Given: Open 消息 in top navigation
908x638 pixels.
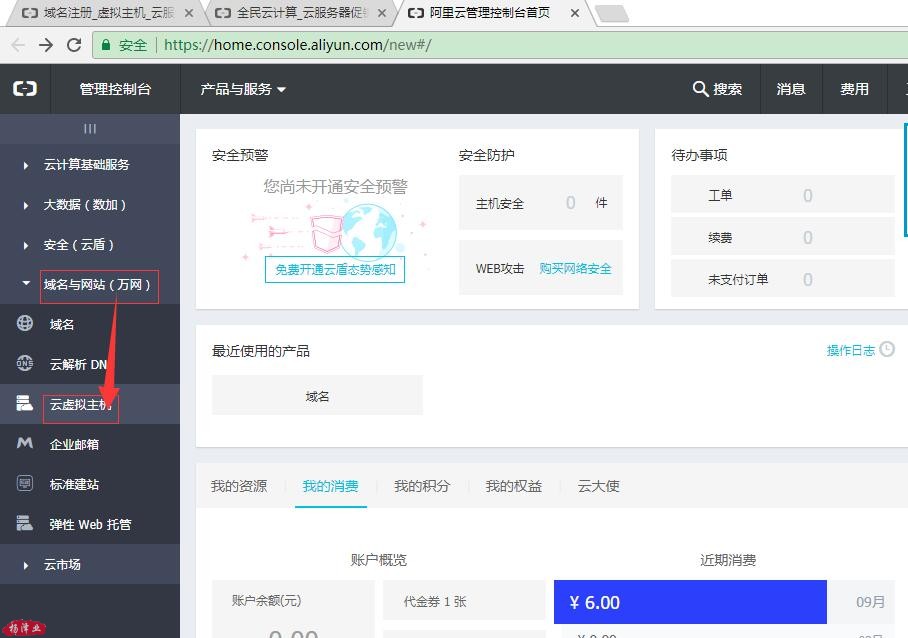Looking at the screenshot, I should [791, 89].
